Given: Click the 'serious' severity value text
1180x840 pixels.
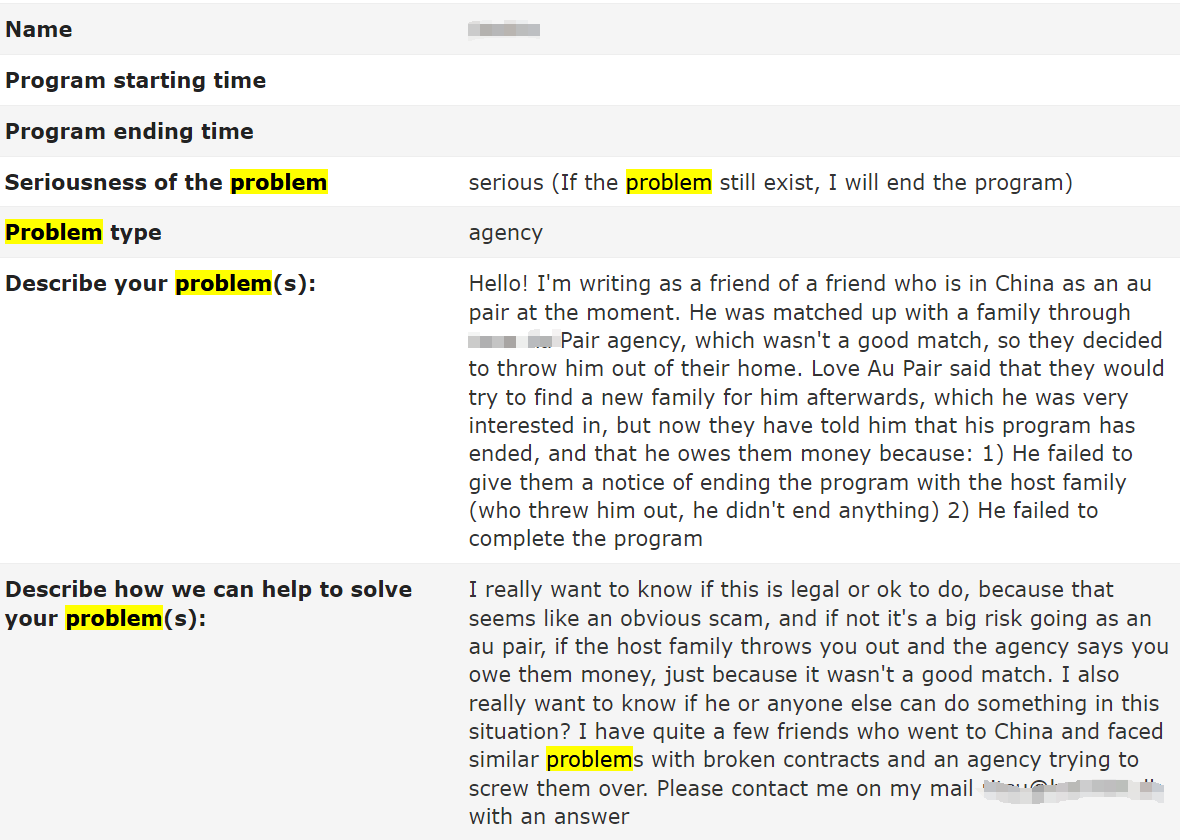Looking at the screenshot, I should [x=506, y=182].
